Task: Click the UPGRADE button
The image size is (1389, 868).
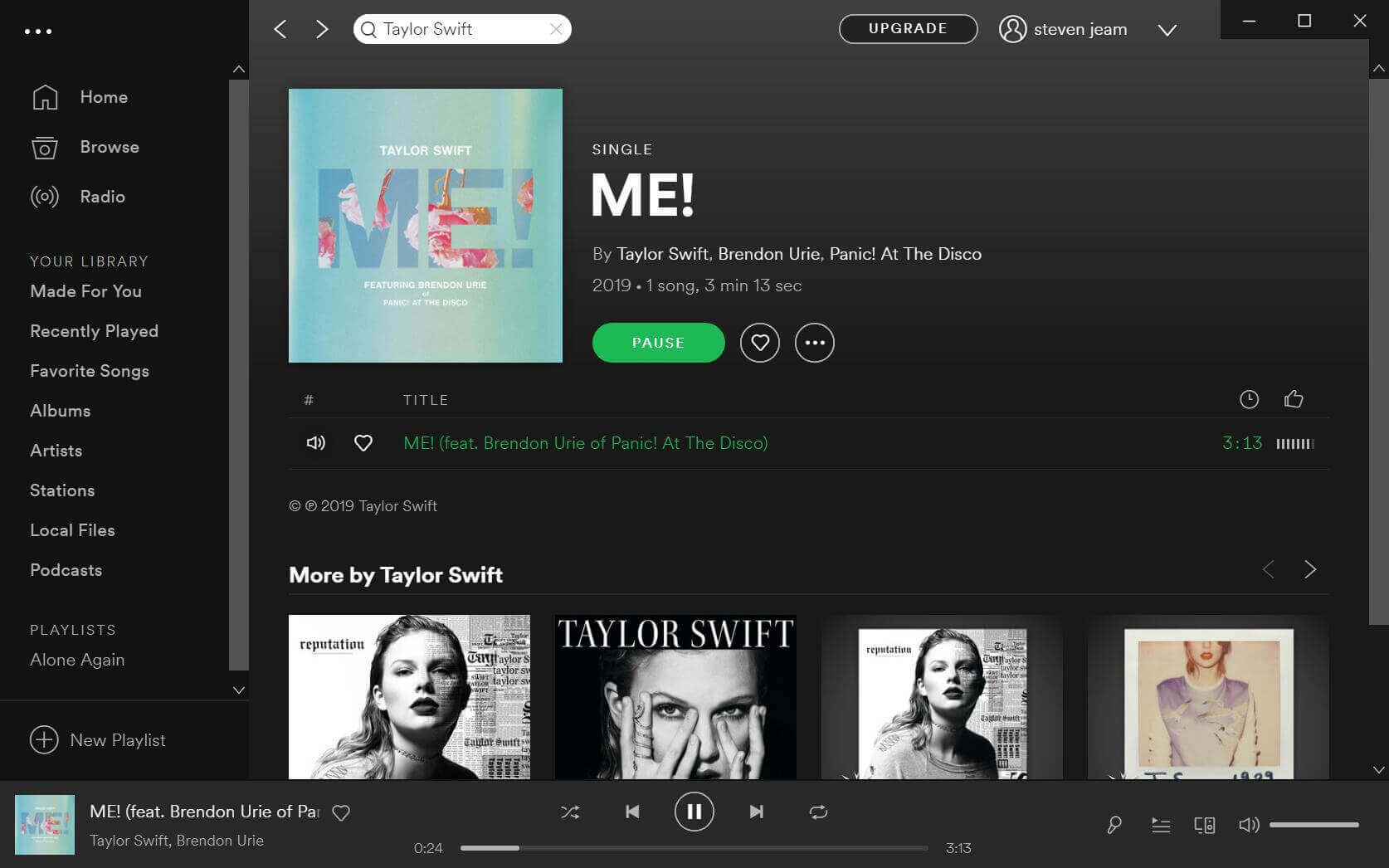Action: (908, 29)
